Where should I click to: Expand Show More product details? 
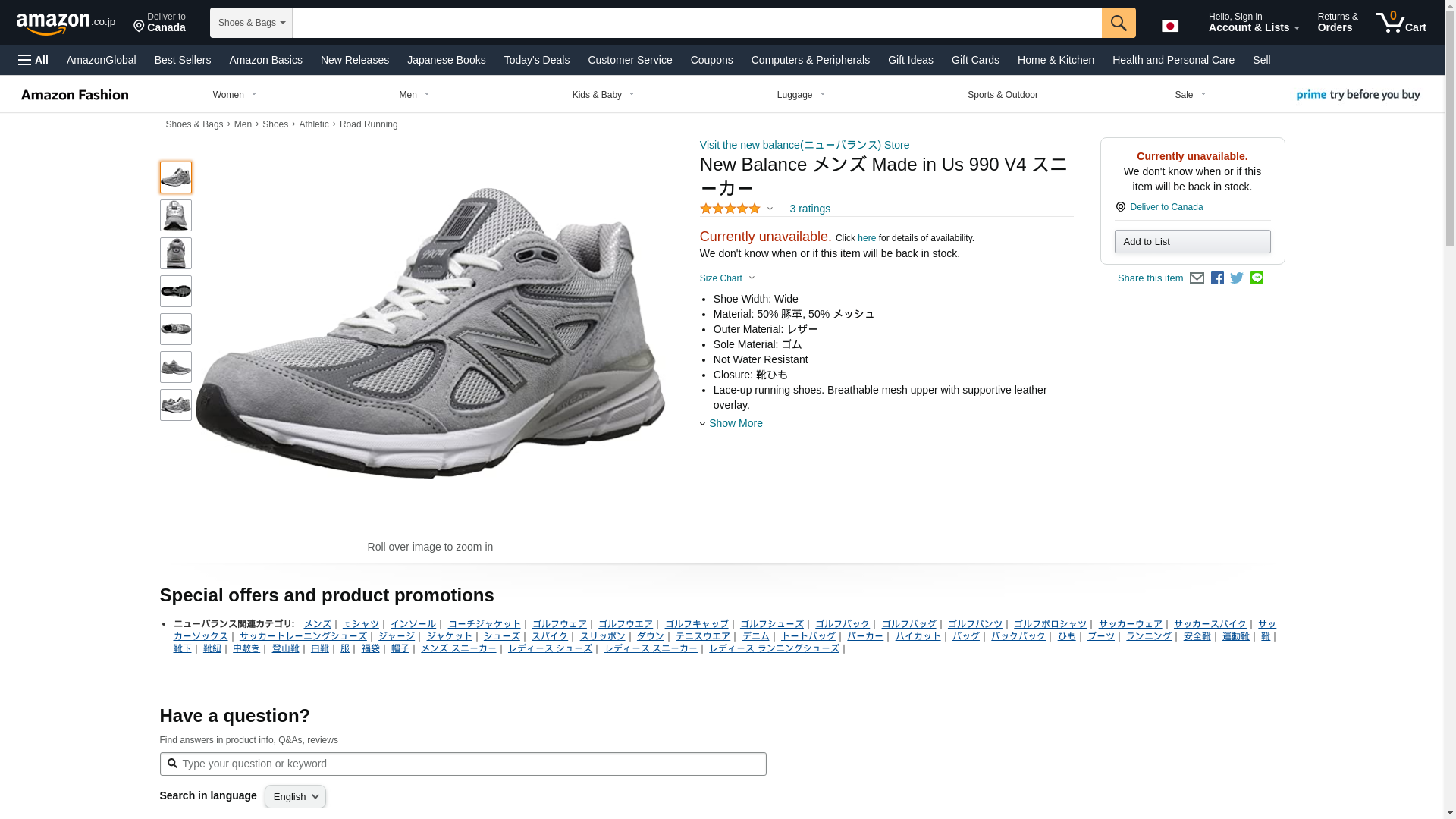[735, 423]
